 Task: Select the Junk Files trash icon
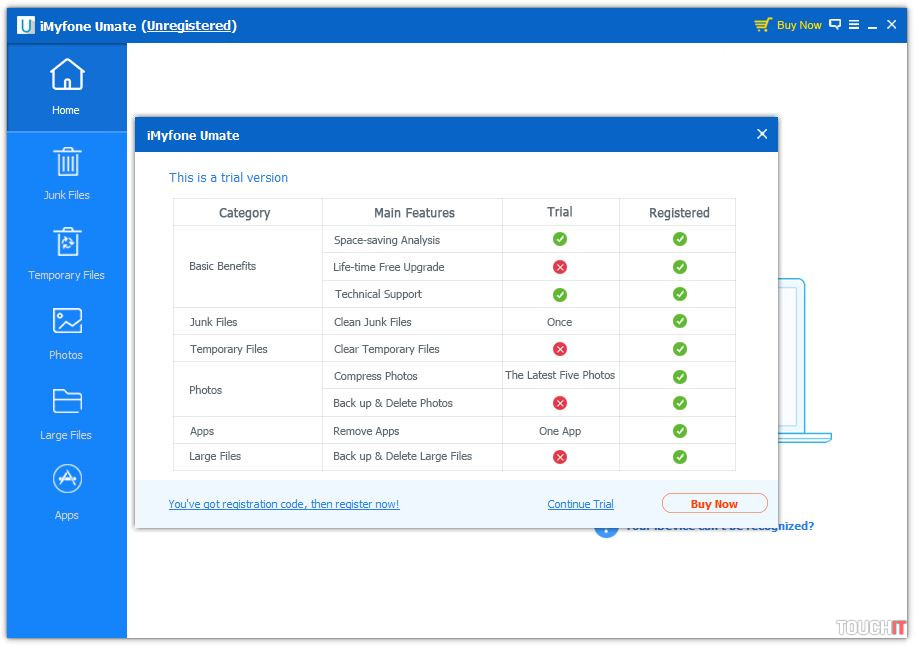67,162
